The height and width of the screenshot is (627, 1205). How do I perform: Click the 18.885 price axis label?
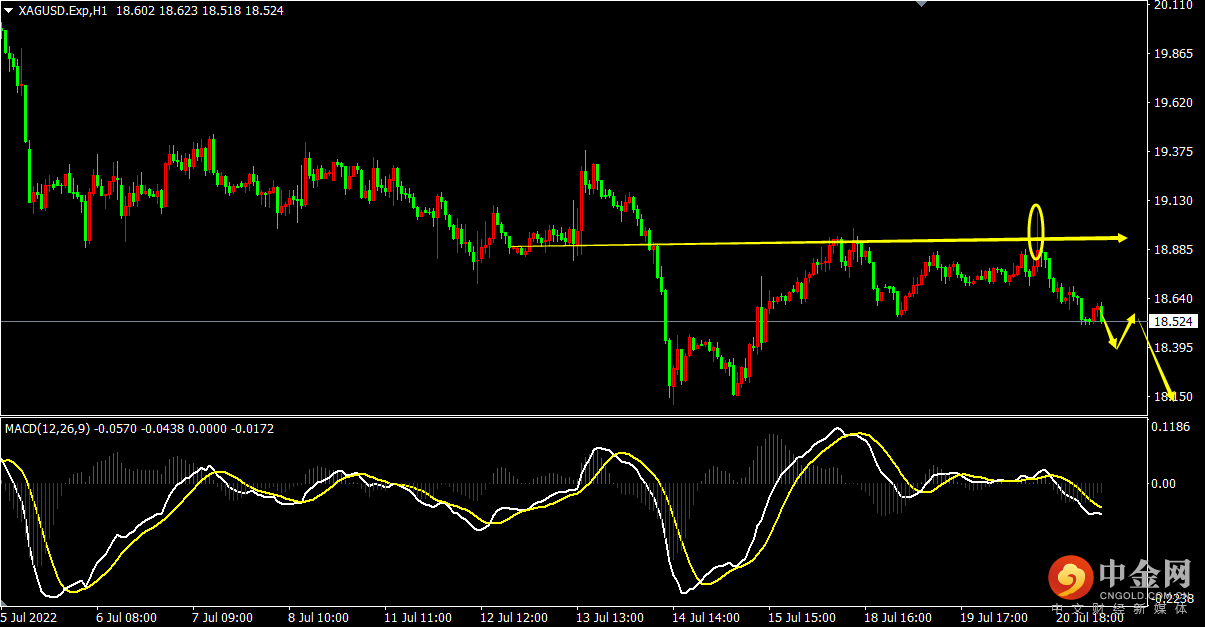(1173, 250)
